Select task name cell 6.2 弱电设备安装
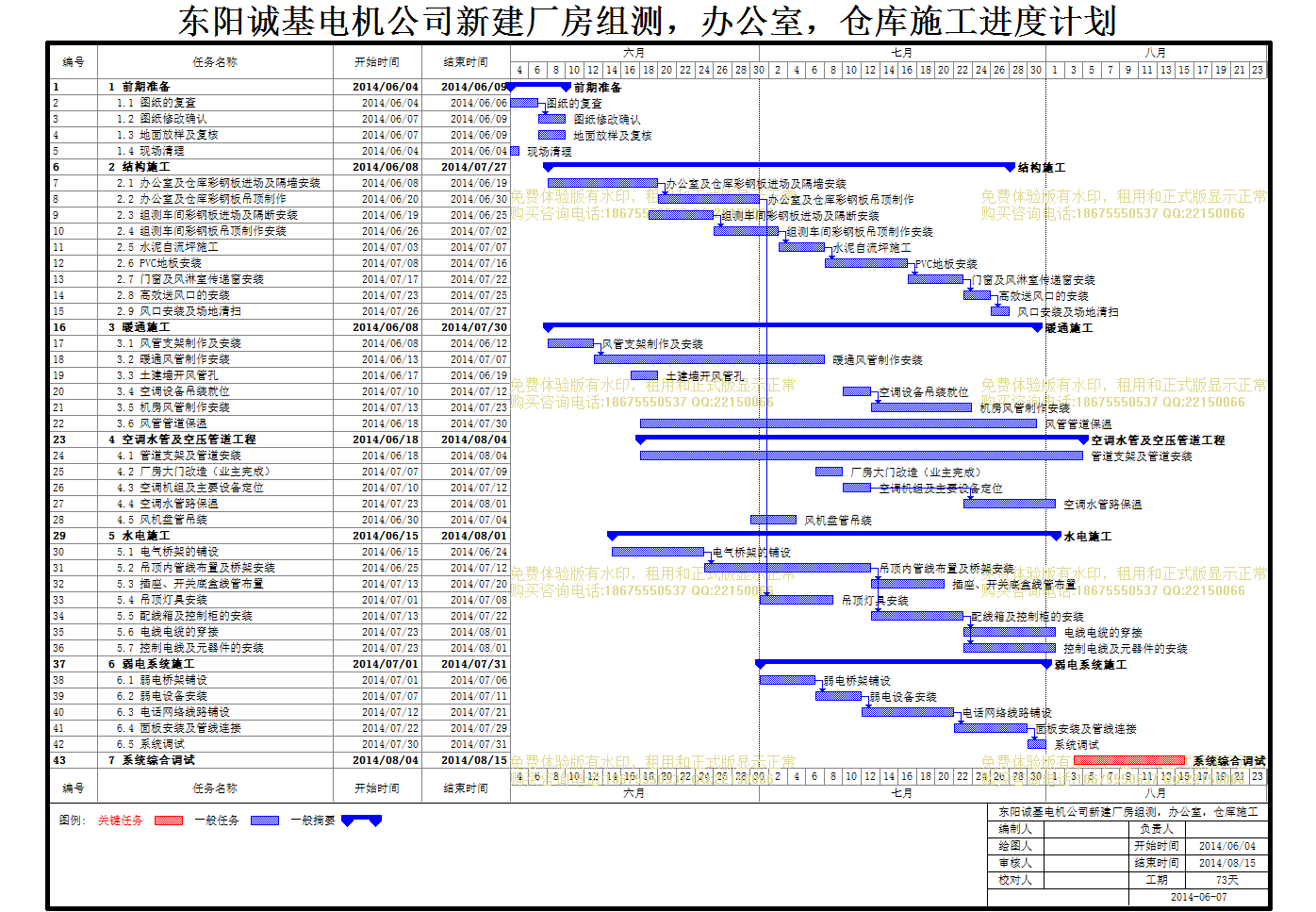Viewport: 1316px width, 912px height. tap(215, 696)
